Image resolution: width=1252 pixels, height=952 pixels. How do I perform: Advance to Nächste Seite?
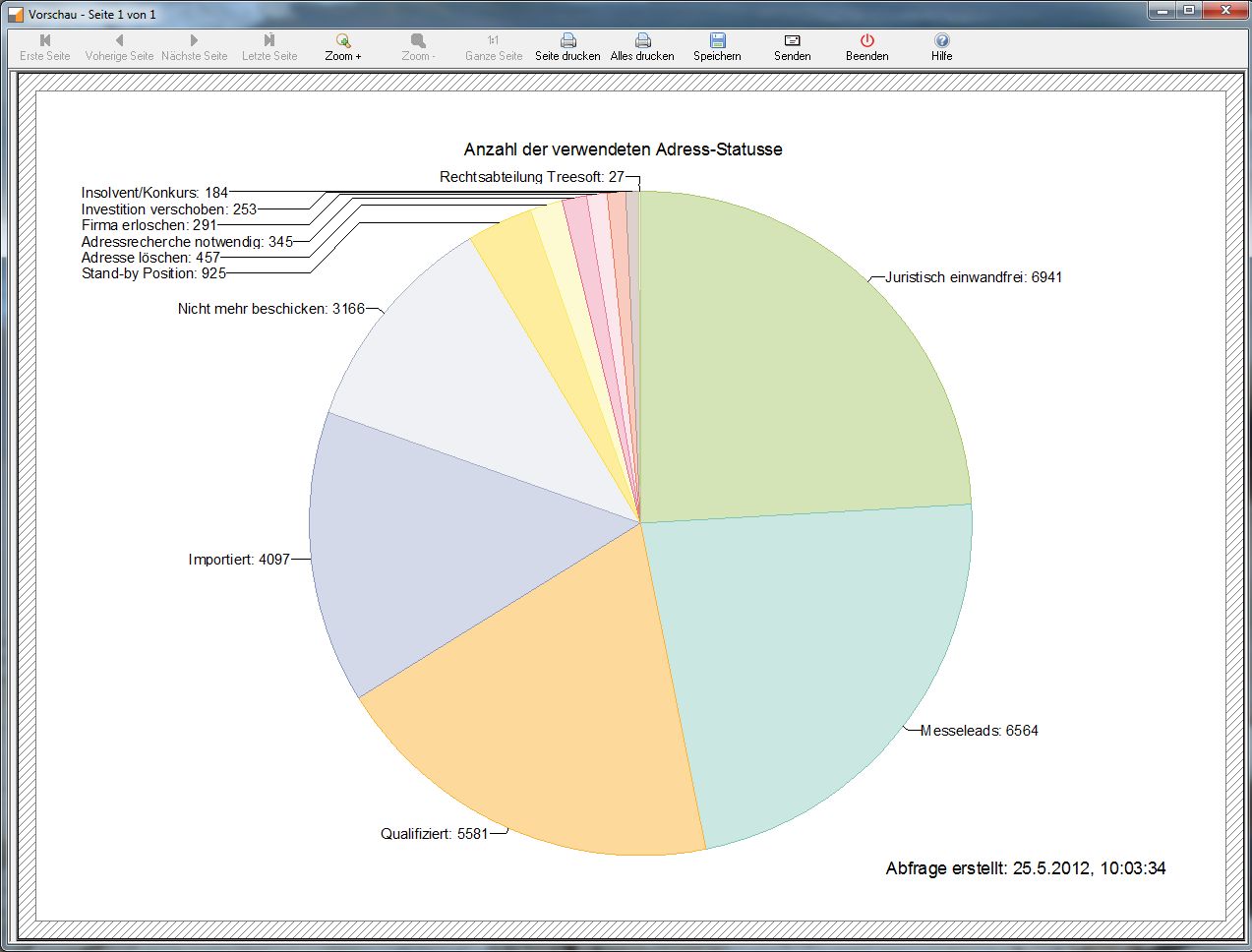194,41
